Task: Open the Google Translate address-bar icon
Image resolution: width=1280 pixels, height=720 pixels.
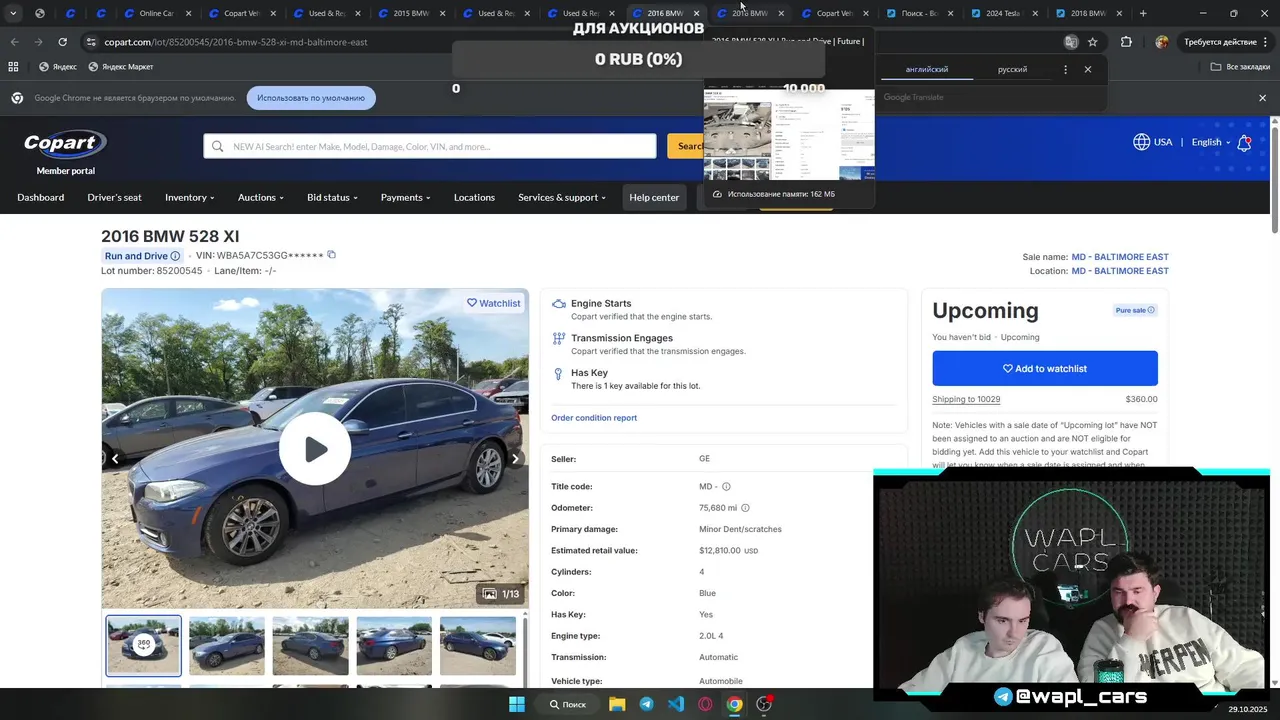Action: tap(1071, 42)
